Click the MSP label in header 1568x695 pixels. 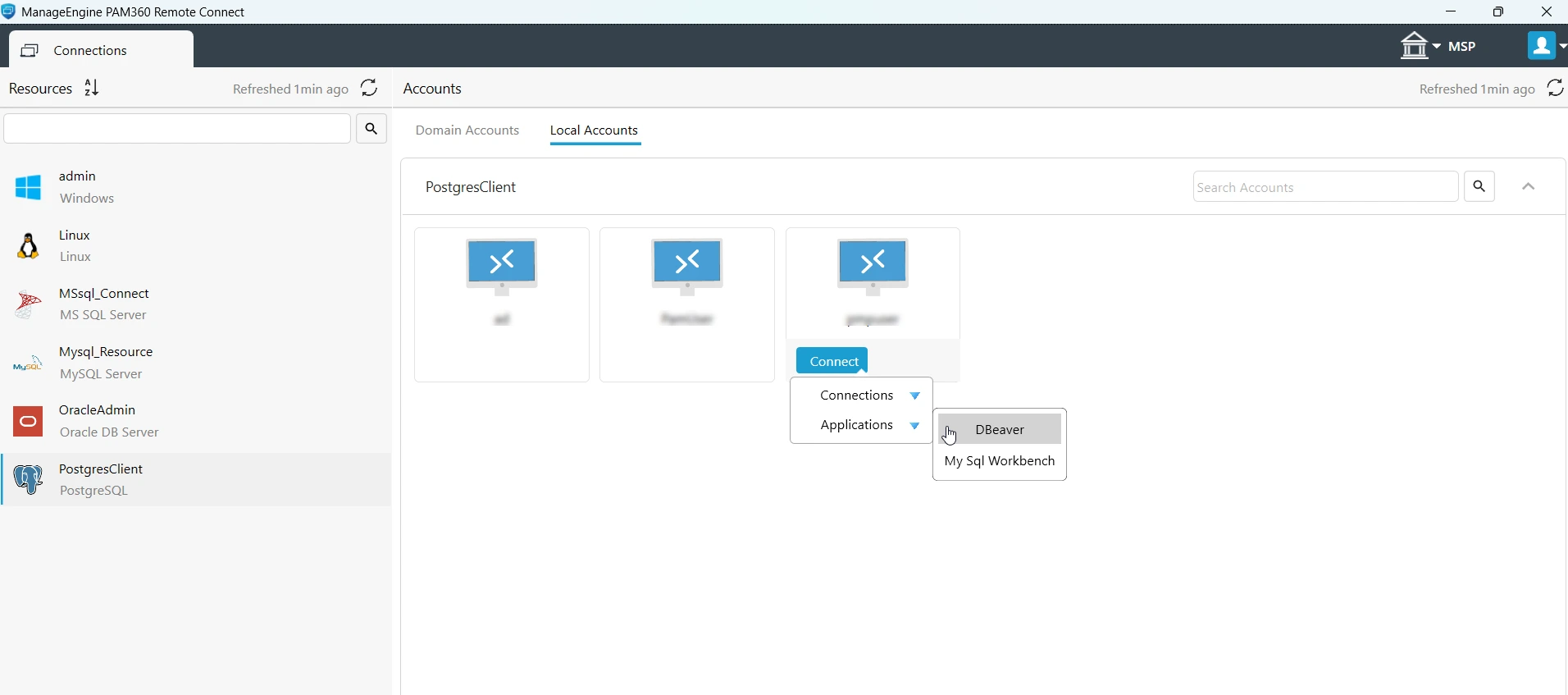tap(1462, 47)
